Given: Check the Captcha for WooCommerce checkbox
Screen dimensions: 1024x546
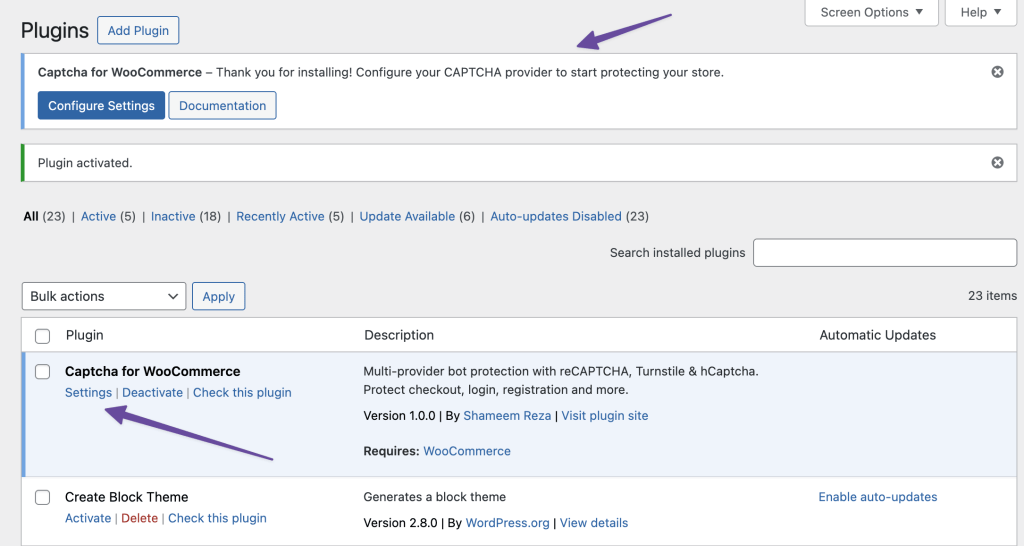Looking at the screenshot, I should tap(42, 372).
